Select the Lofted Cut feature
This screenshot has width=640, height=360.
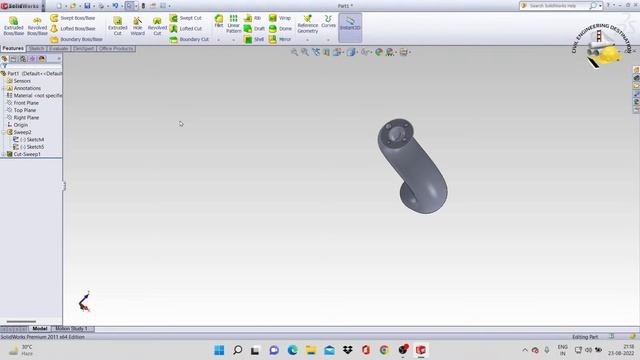[186, 29]
